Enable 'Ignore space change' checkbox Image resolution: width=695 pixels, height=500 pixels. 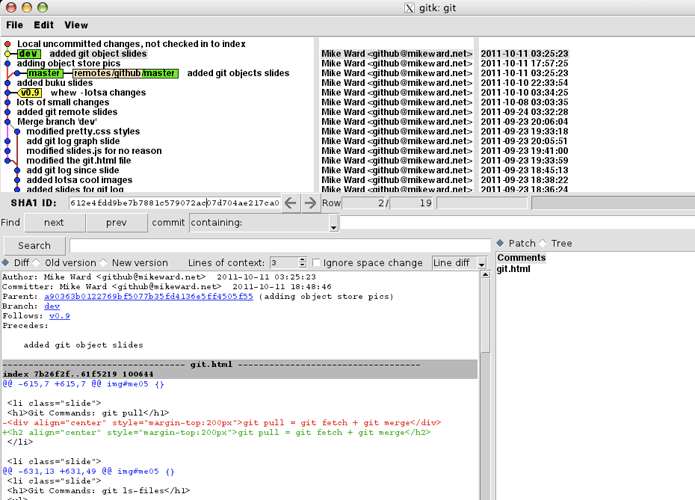[x=317, y=263]
